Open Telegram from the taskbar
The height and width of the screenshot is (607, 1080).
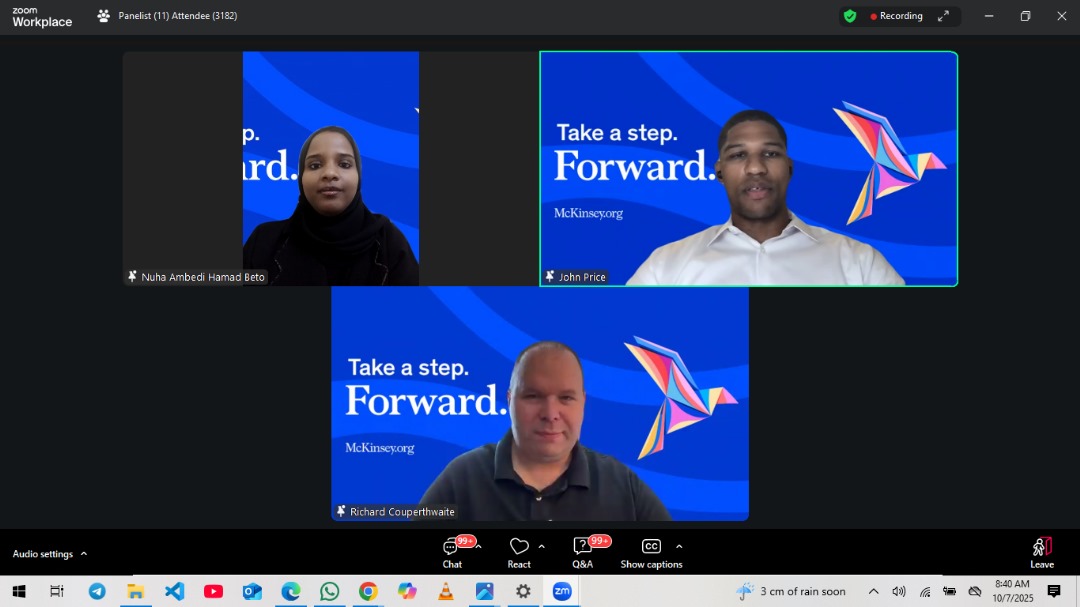[97, 591]
